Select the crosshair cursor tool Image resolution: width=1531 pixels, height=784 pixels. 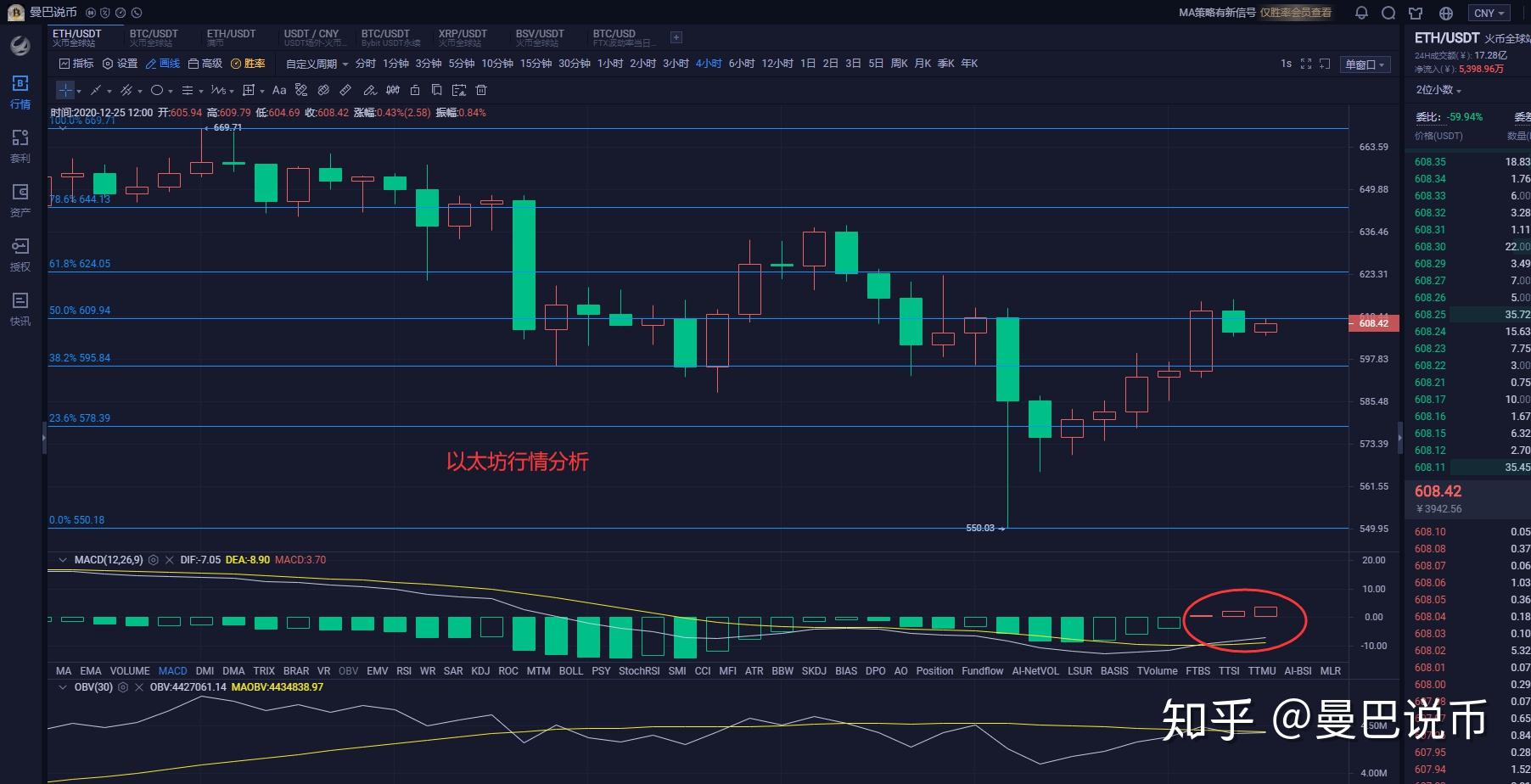click(x=65, y=90)
